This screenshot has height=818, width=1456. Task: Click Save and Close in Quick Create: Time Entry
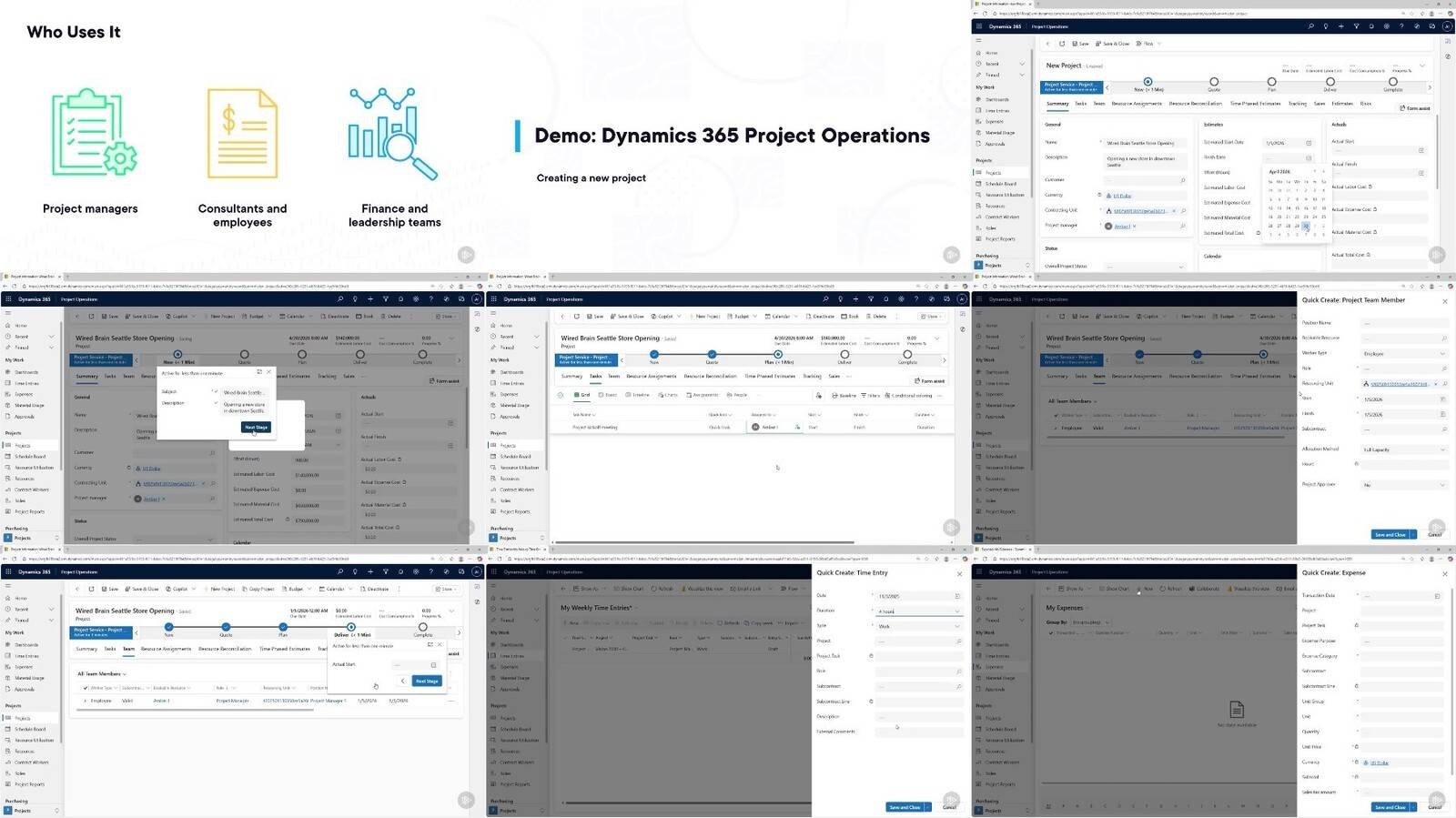(905, 807)
